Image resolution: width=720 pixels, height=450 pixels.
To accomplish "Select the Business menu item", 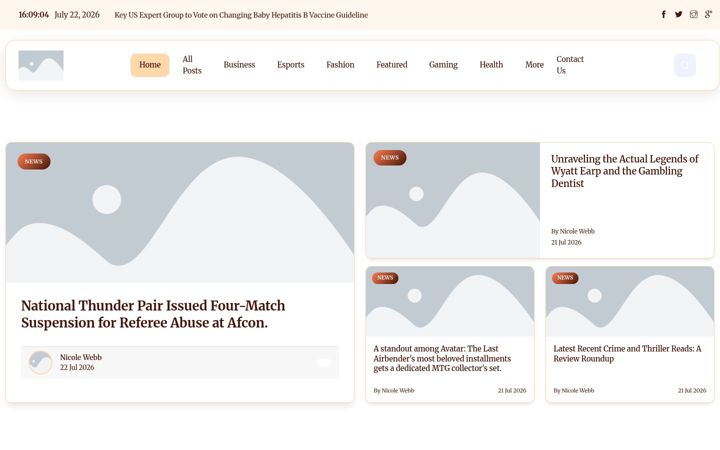I will point(239,65).
